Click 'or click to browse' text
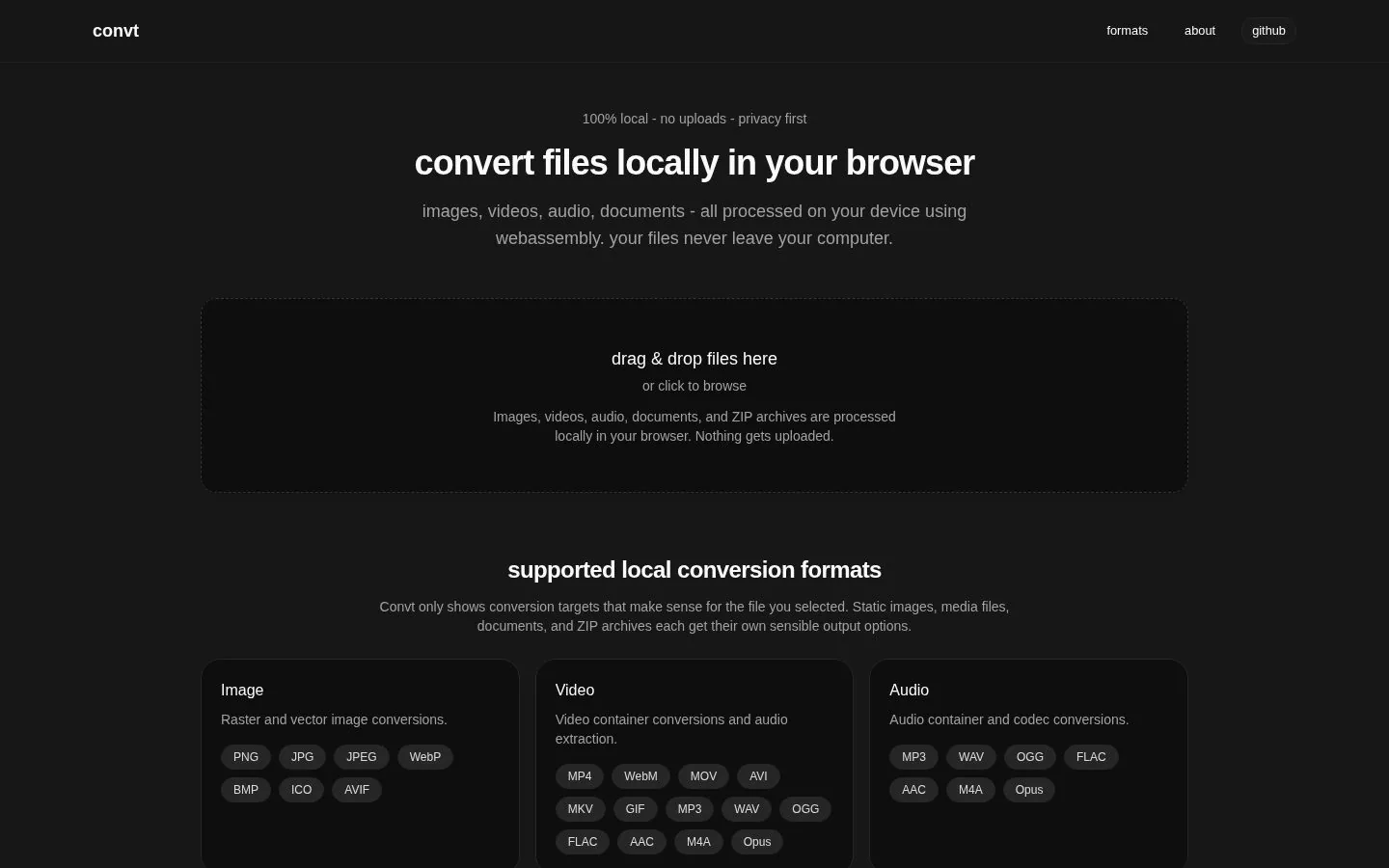The height and width of the screenshot is (868, 1389). pyautogui.click(x=694, y=386)
